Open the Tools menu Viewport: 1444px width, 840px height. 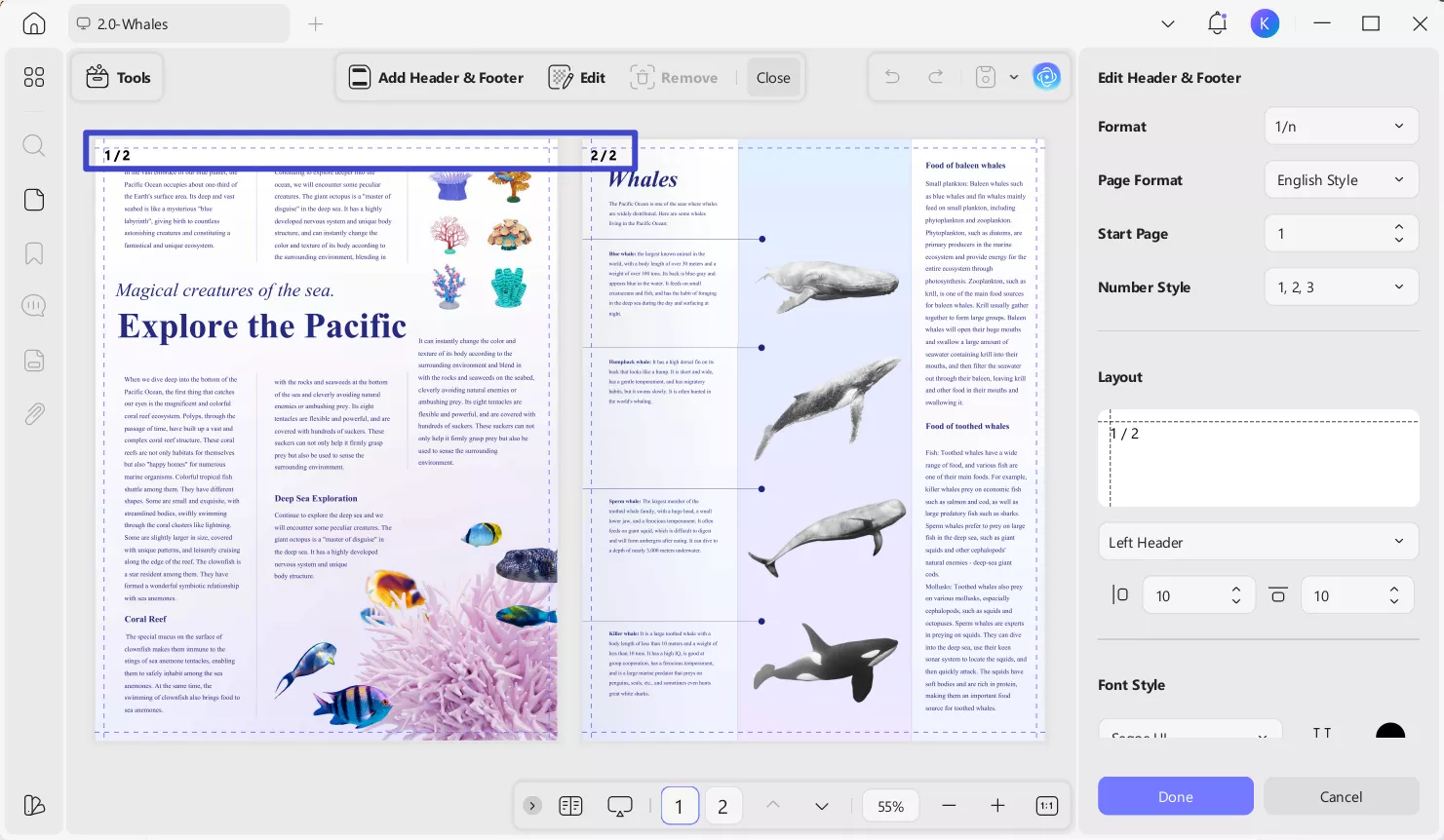coord(118,78)
